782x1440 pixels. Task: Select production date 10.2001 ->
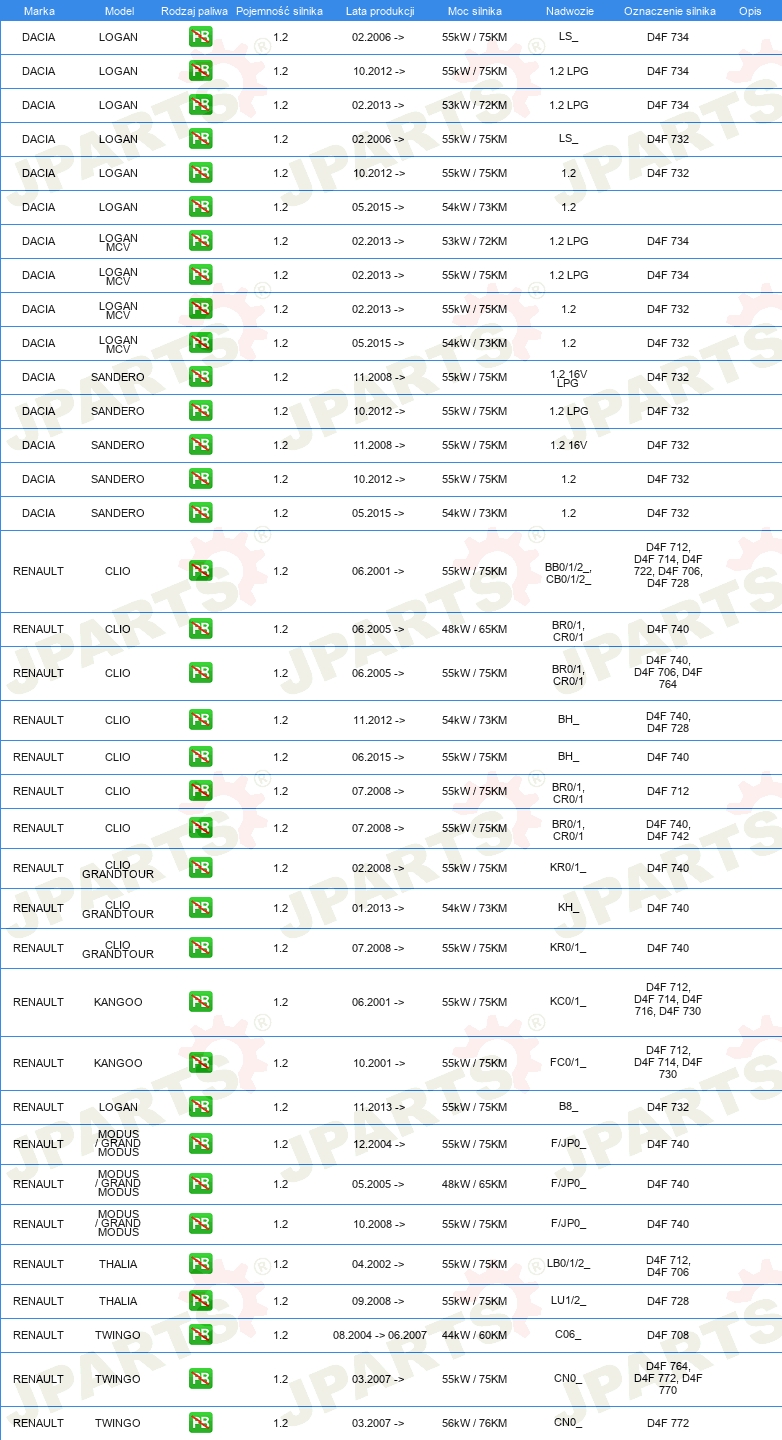point(379,1063)
